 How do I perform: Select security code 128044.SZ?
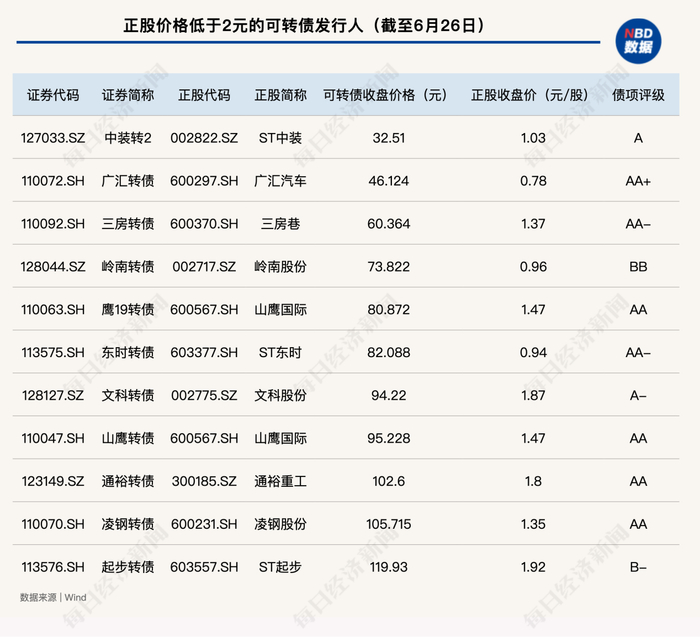click(x=53, y=266)
